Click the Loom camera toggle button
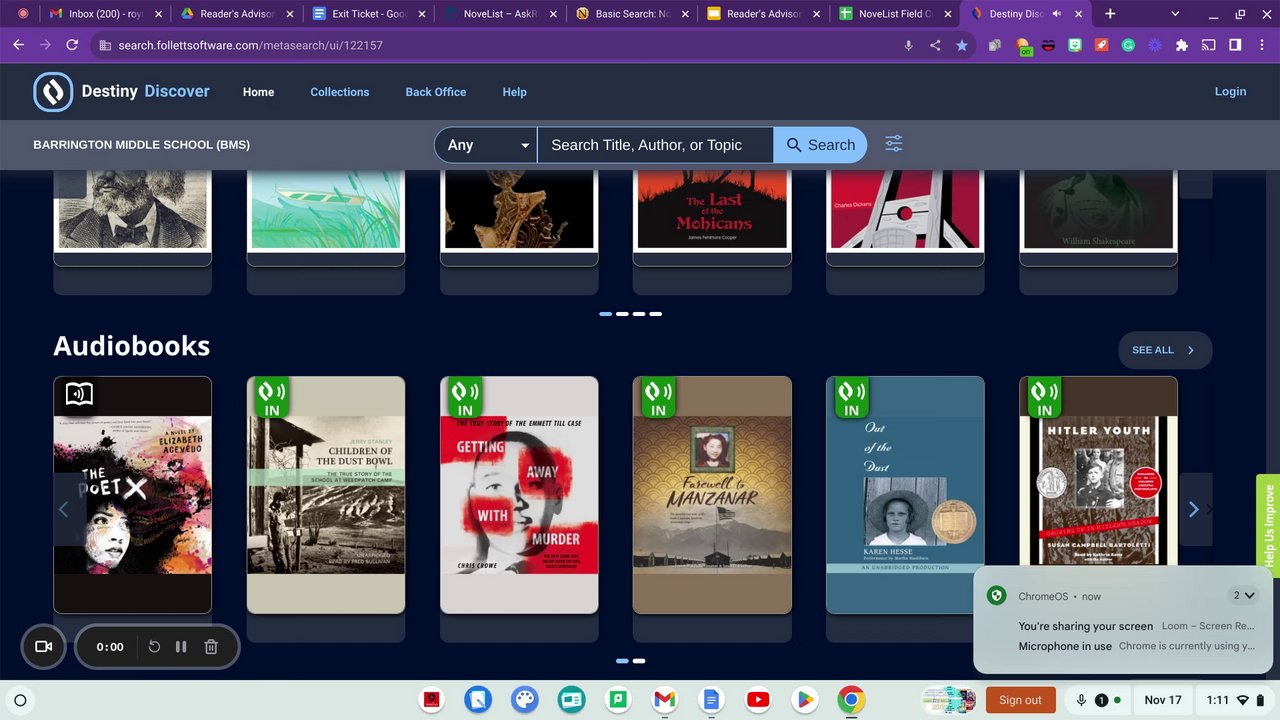1280x720 pixels. point(44,647)
